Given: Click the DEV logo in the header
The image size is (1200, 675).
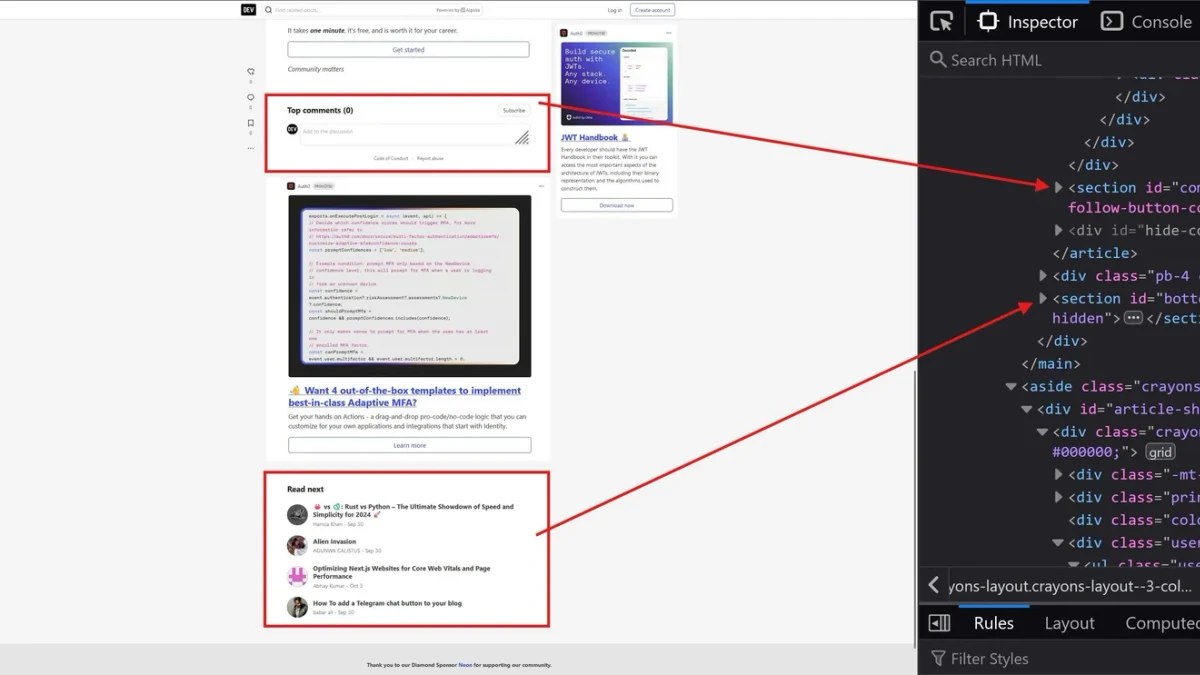Looking at the screenshot, I should pyautogui.click(x=248, y=10).
